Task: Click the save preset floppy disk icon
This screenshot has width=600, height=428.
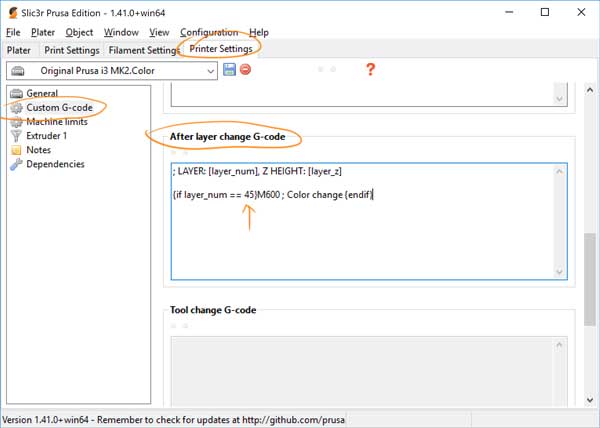Action: pos(229,70)
